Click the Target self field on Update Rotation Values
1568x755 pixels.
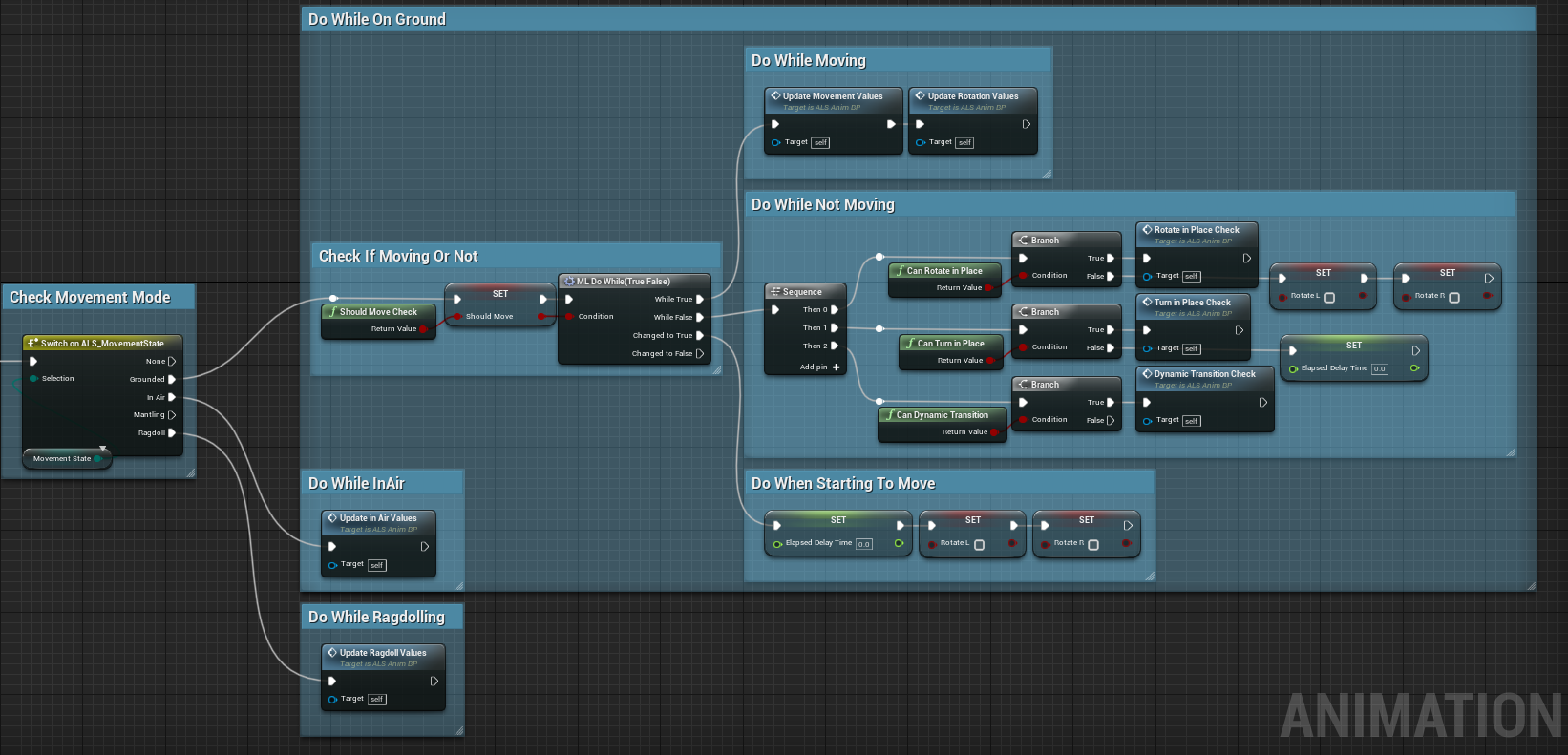coord(964,143)
